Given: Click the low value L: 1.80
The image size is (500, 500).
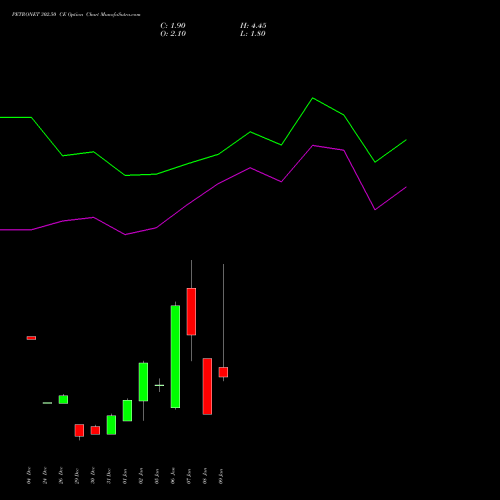Looking at the screenshot, I should [x=253, y=34].
